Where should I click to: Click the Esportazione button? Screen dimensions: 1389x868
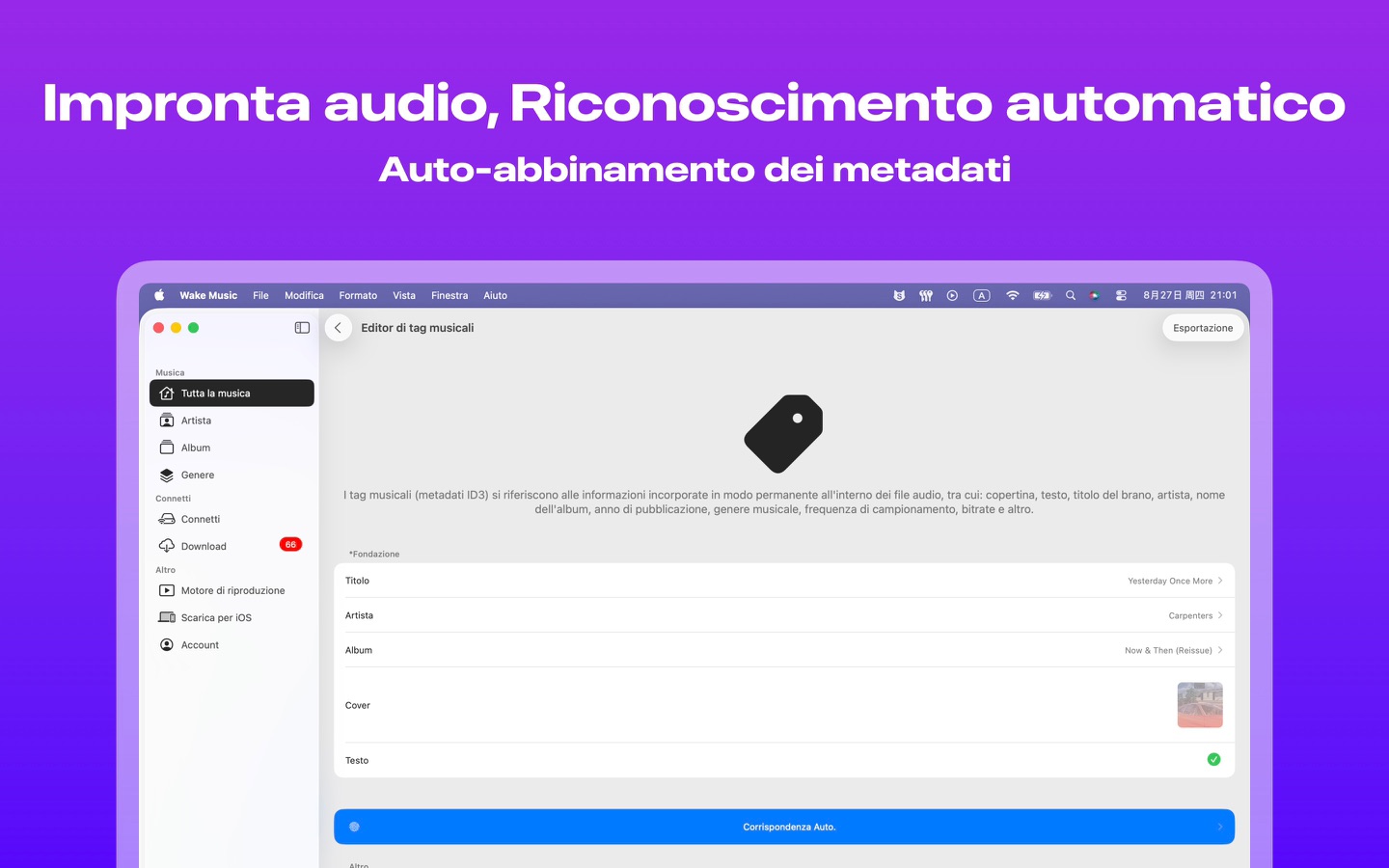(1203, 328)
